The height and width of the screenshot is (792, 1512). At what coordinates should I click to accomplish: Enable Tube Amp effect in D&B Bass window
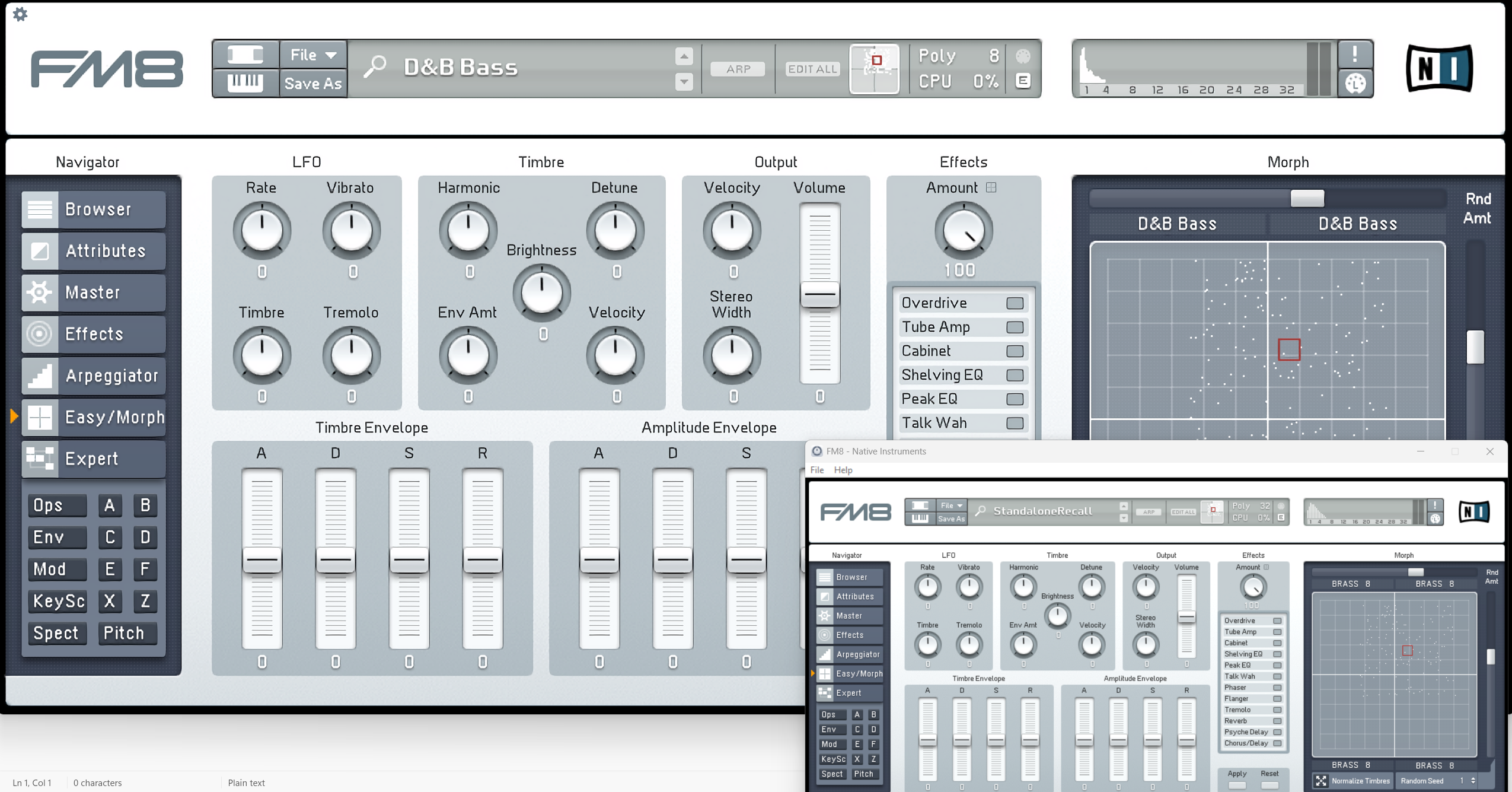pos(1015,327)
